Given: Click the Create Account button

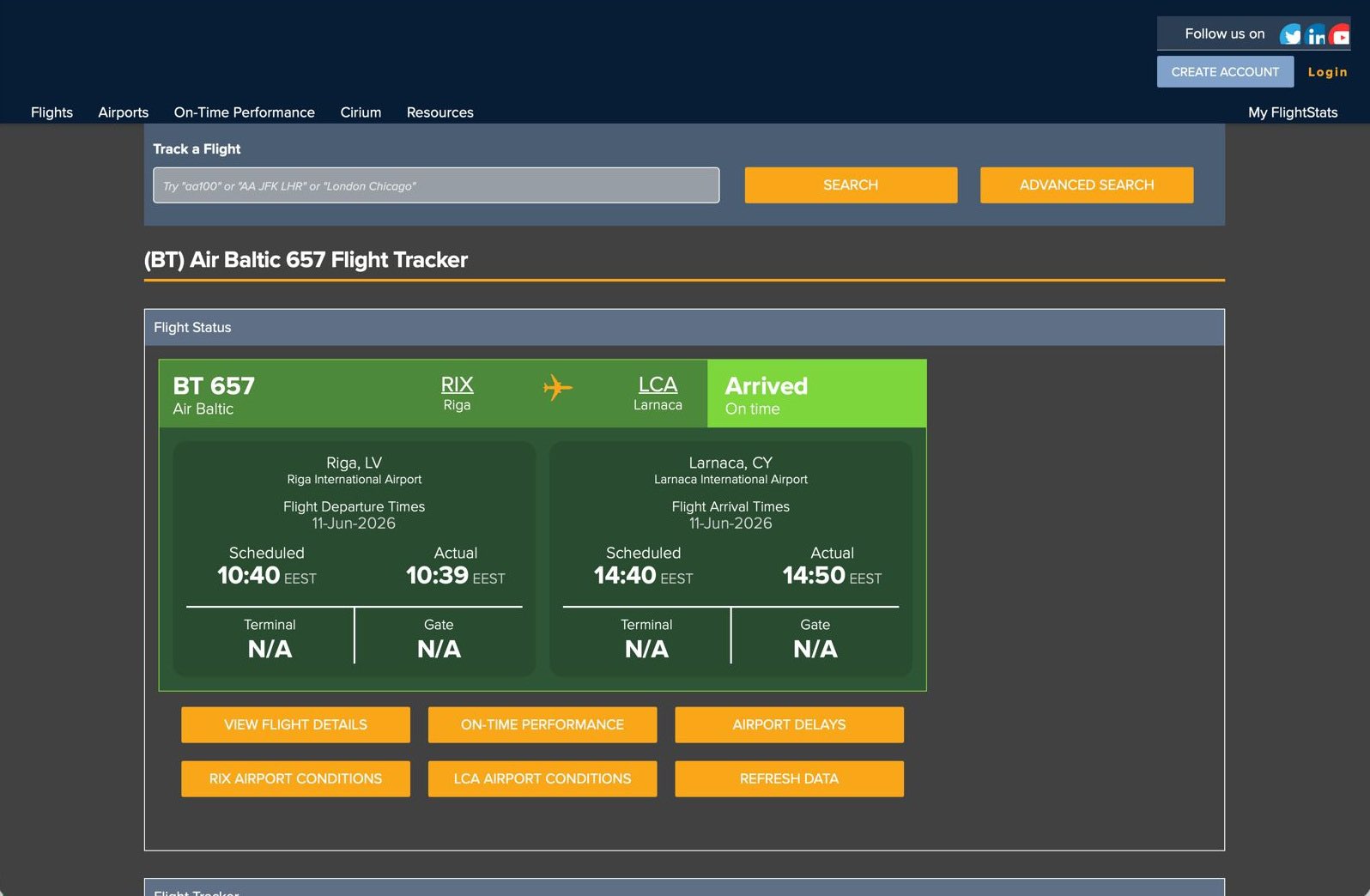Looking at the screenshot, I should pyautogui.click(x=1225, y=72).
